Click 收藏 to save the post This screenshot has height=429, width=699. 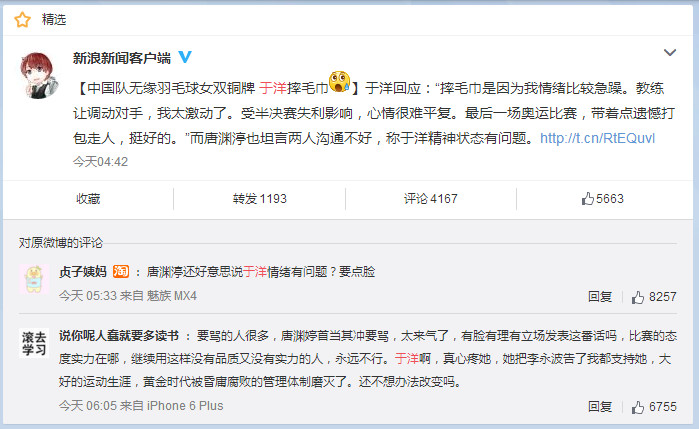pyautogui.click(x=88, y=199)
